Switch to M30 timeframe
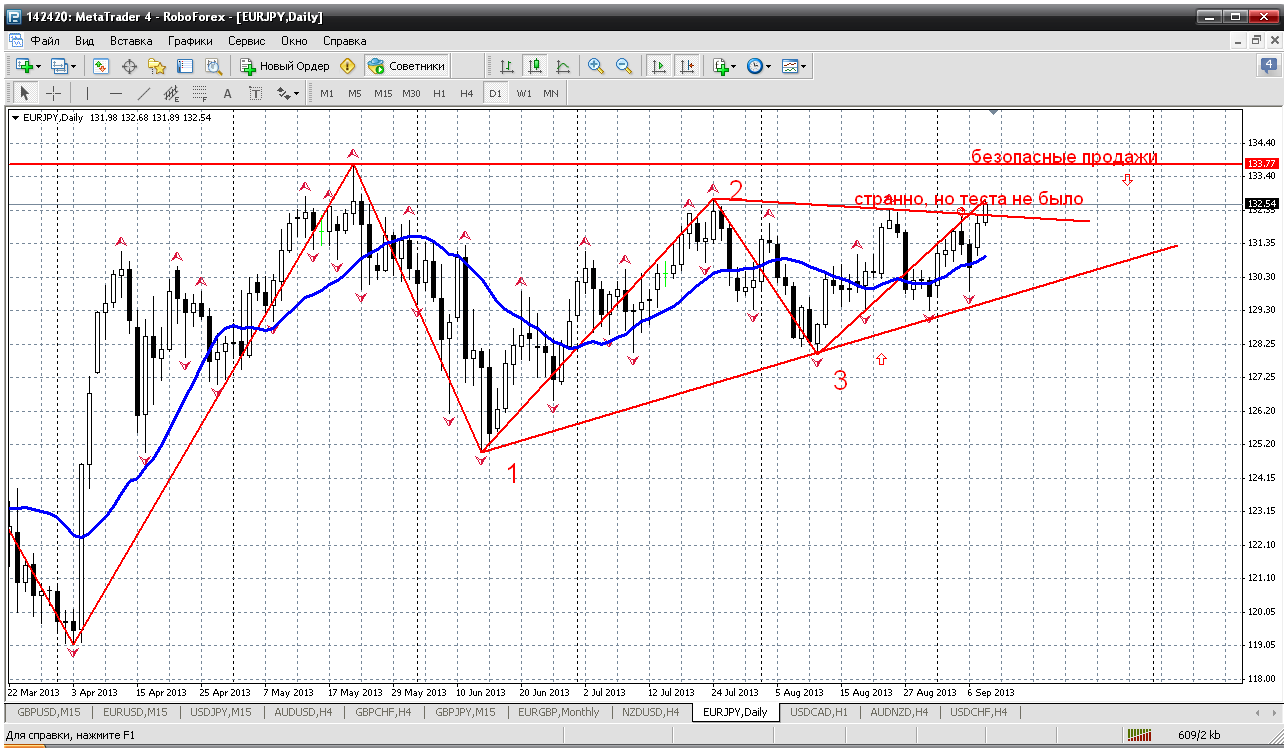This screenshot has width=1288, height=748. pyautogui.click(x=411, y=93)
